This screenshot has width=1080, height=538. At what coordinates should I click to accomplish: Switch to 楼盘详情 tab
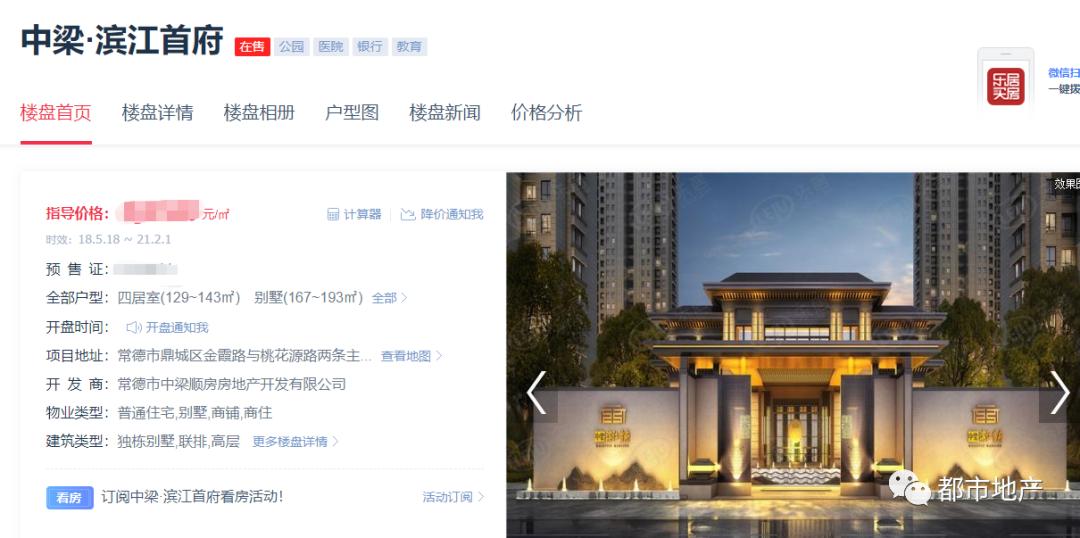point(157,112)
